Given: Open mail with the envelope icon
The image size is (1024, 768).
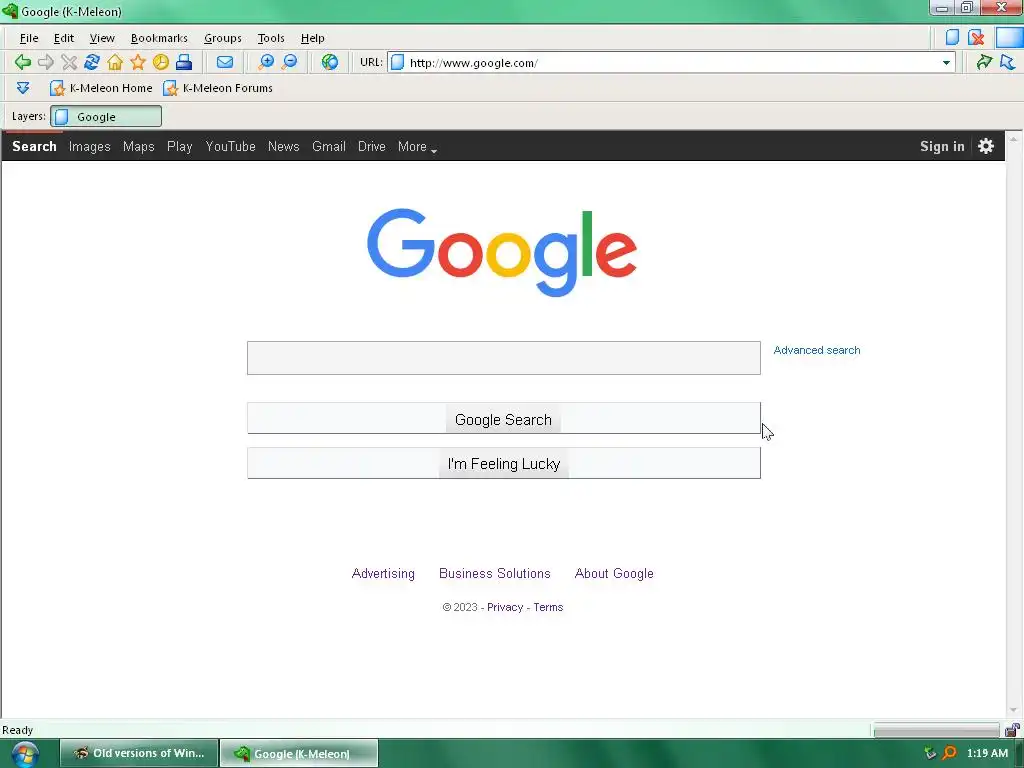Looking at the screenshot, I should coord(225,62).
